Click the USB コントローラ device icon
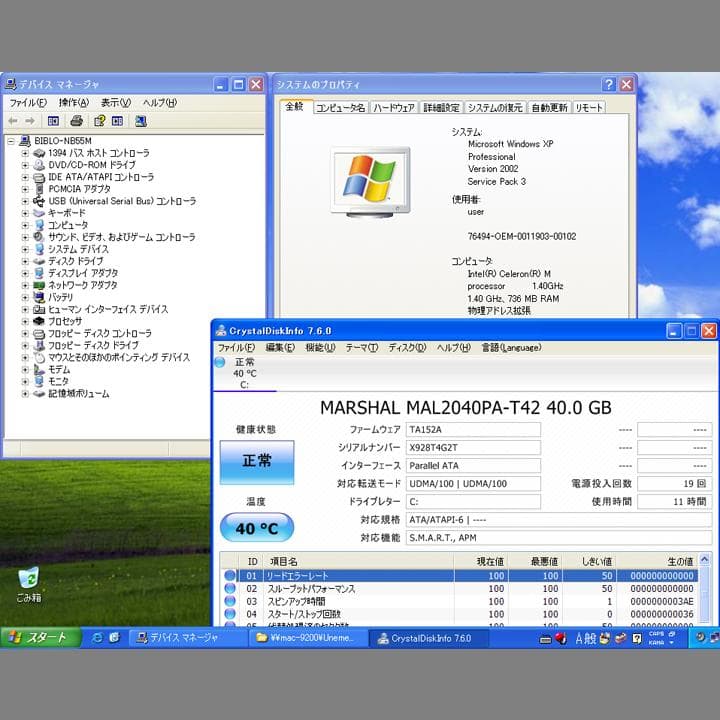720x720 pixels. point(39,201)
